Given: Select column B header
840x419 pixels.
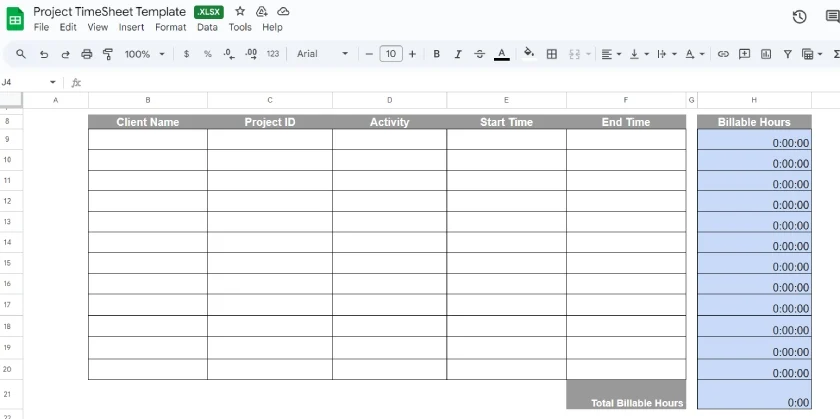Looking at the screenshot, I should pos(148,100).
